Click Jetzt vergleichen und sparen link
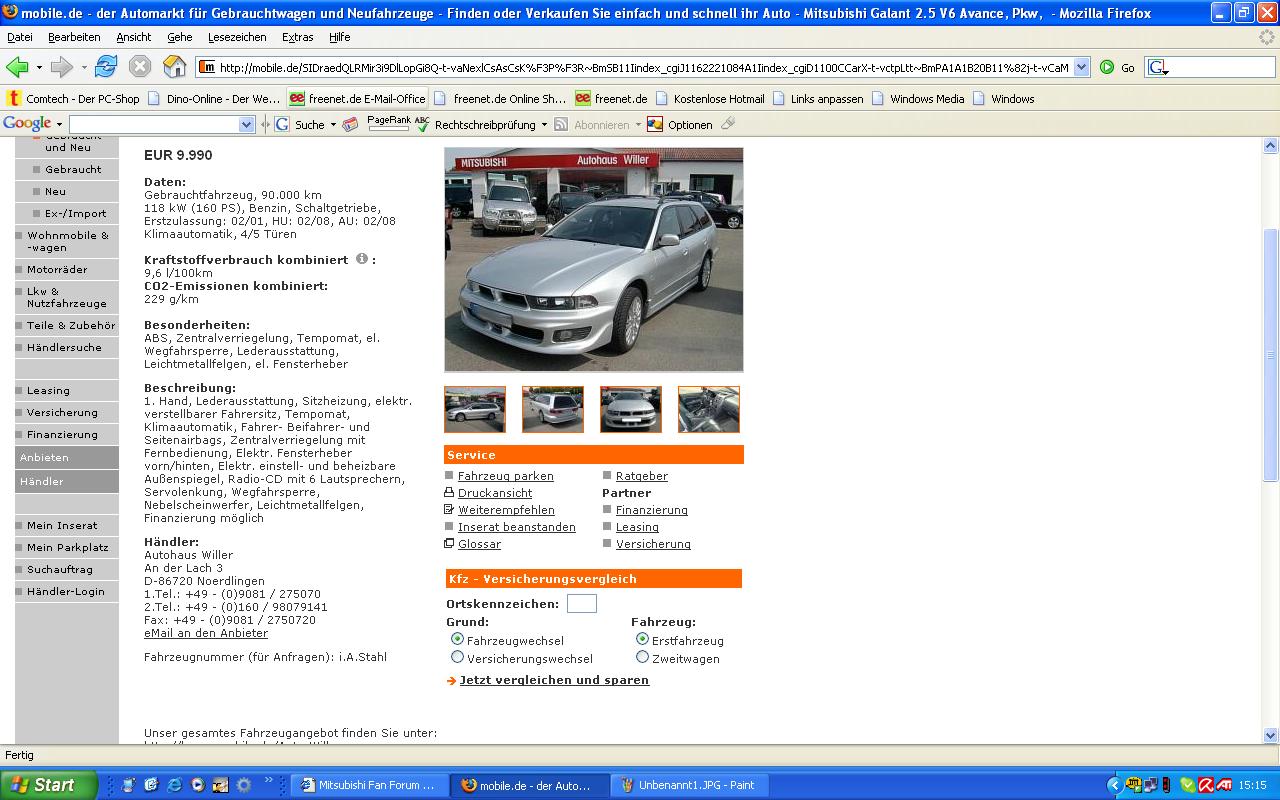 (x=554, y=680)
